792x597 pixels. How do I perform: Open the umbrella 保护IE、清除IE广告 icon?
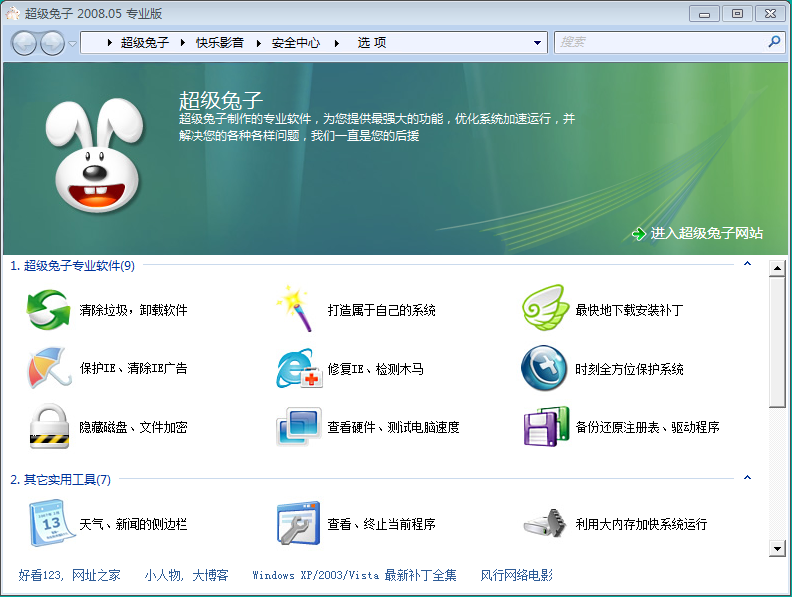click(x=48, y=369)
